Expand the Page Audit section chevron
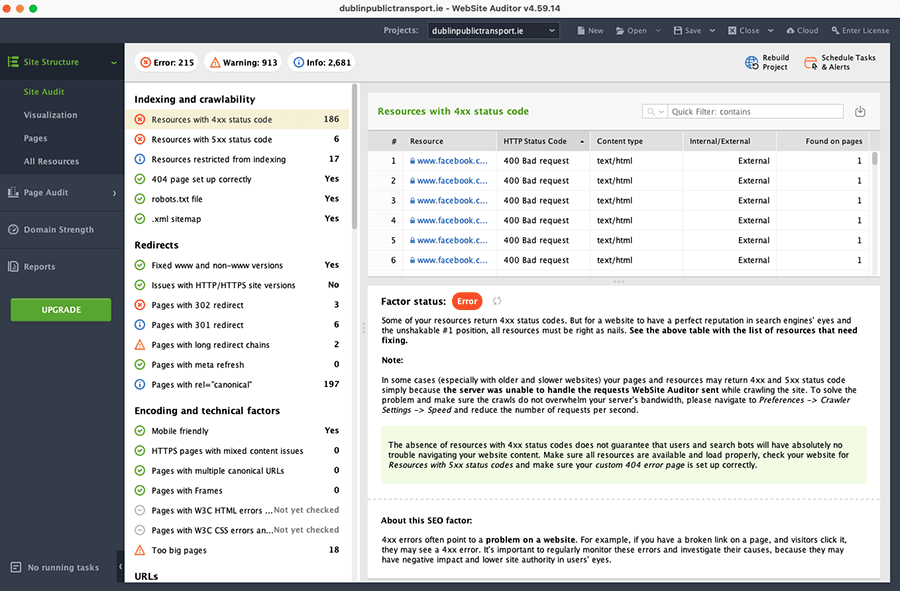The image size is (900, 591). tap(114, 193)
